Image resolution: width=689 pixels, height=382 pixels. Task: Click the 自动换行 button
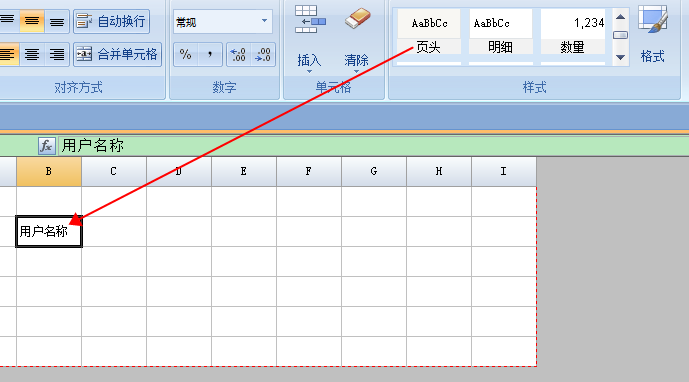click(112, 21)
